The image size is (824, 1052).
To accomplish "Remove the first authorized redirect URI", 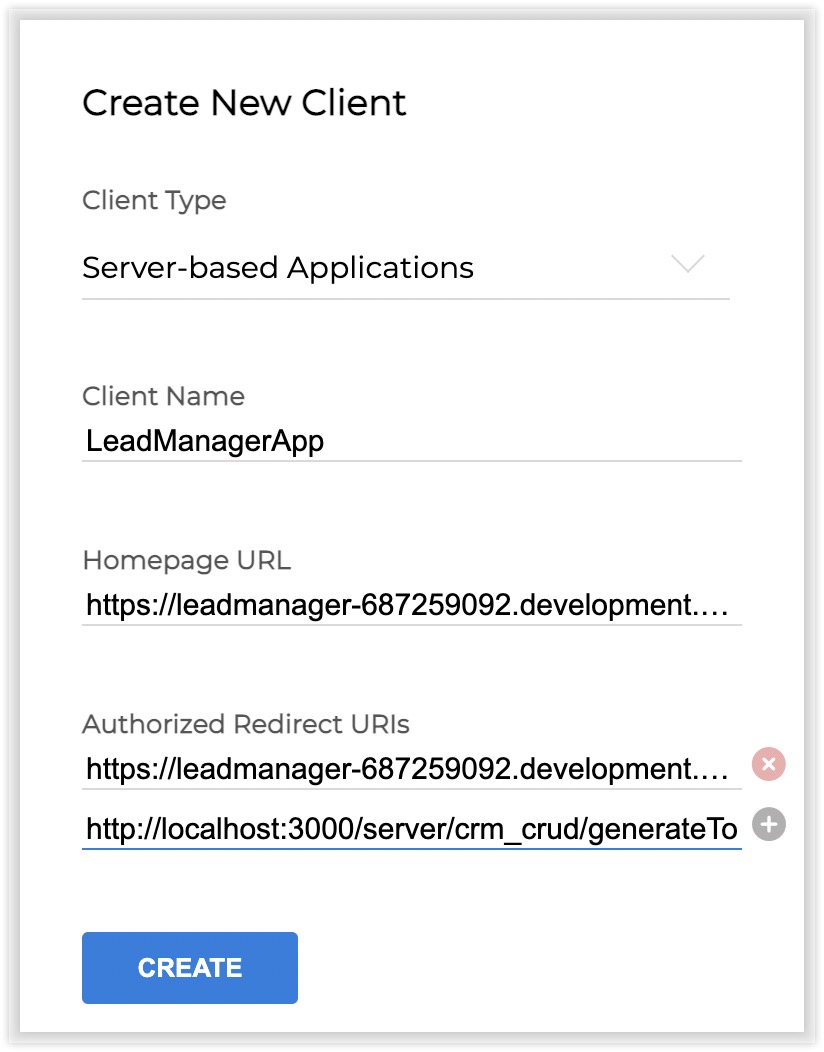I will tap(768, 765).
